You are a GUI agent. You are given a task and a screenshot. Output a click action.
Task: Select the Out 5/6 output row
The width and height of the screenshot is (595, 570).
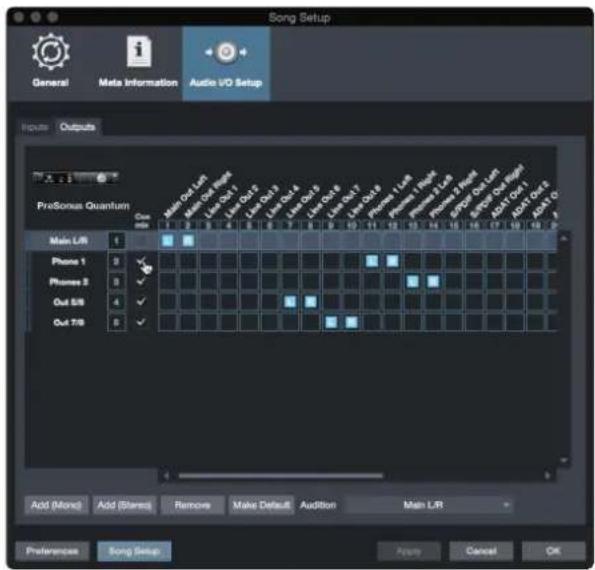point(69,302)
